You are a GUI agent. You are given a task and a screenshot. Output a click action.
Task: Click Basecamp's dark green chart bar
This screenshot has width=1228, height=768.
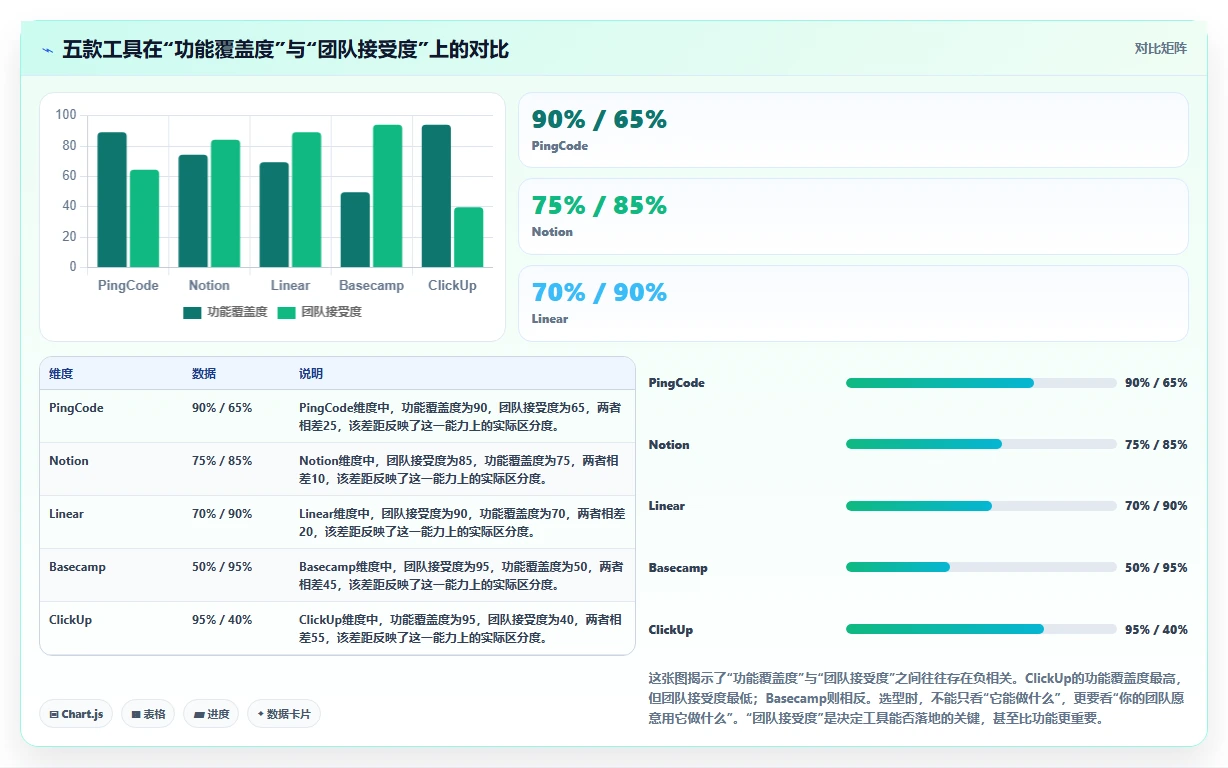pos(355,230)
